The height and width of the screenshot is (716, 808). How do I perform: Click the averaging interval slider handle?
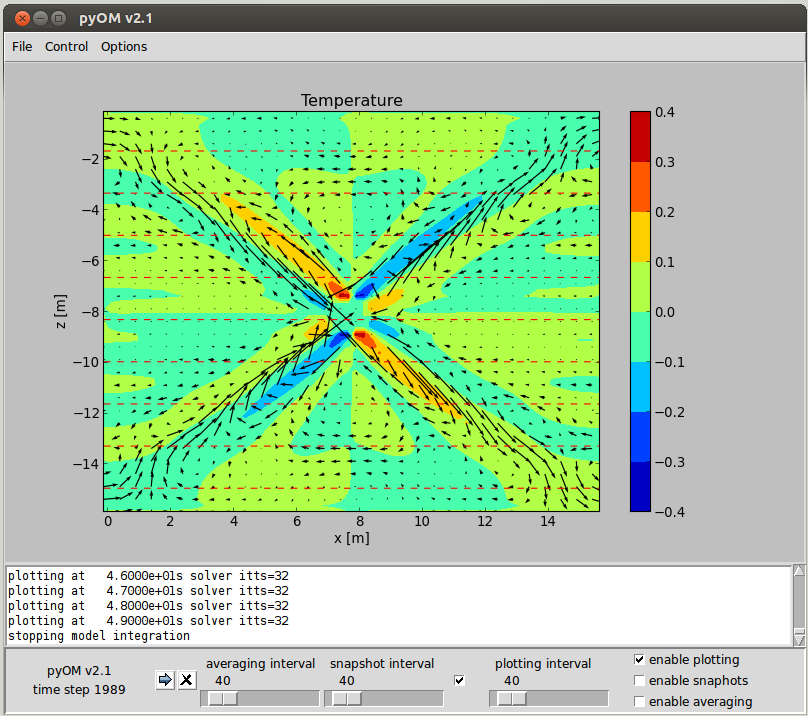(221, 698)
